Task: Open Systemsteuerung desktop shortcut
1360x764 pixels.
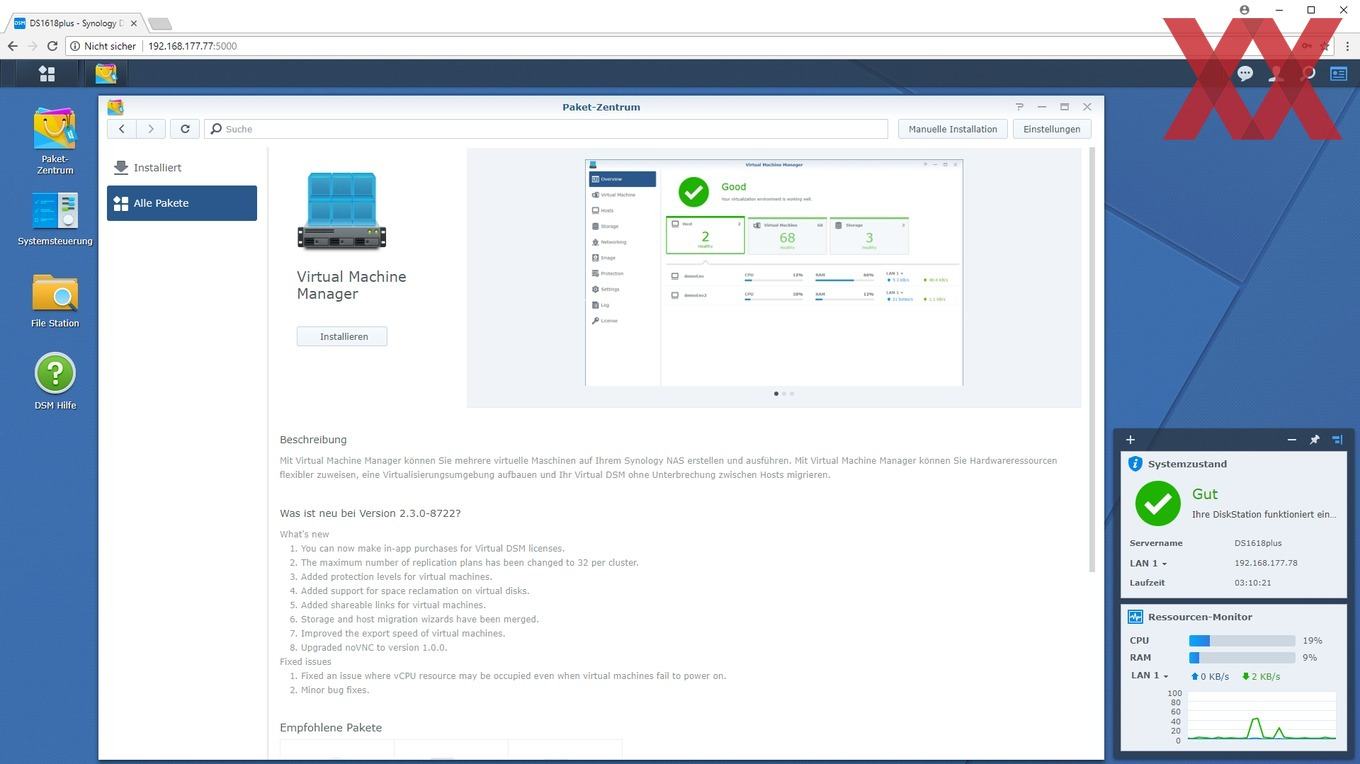Action: pyautogui.click(x=55, y=219)
